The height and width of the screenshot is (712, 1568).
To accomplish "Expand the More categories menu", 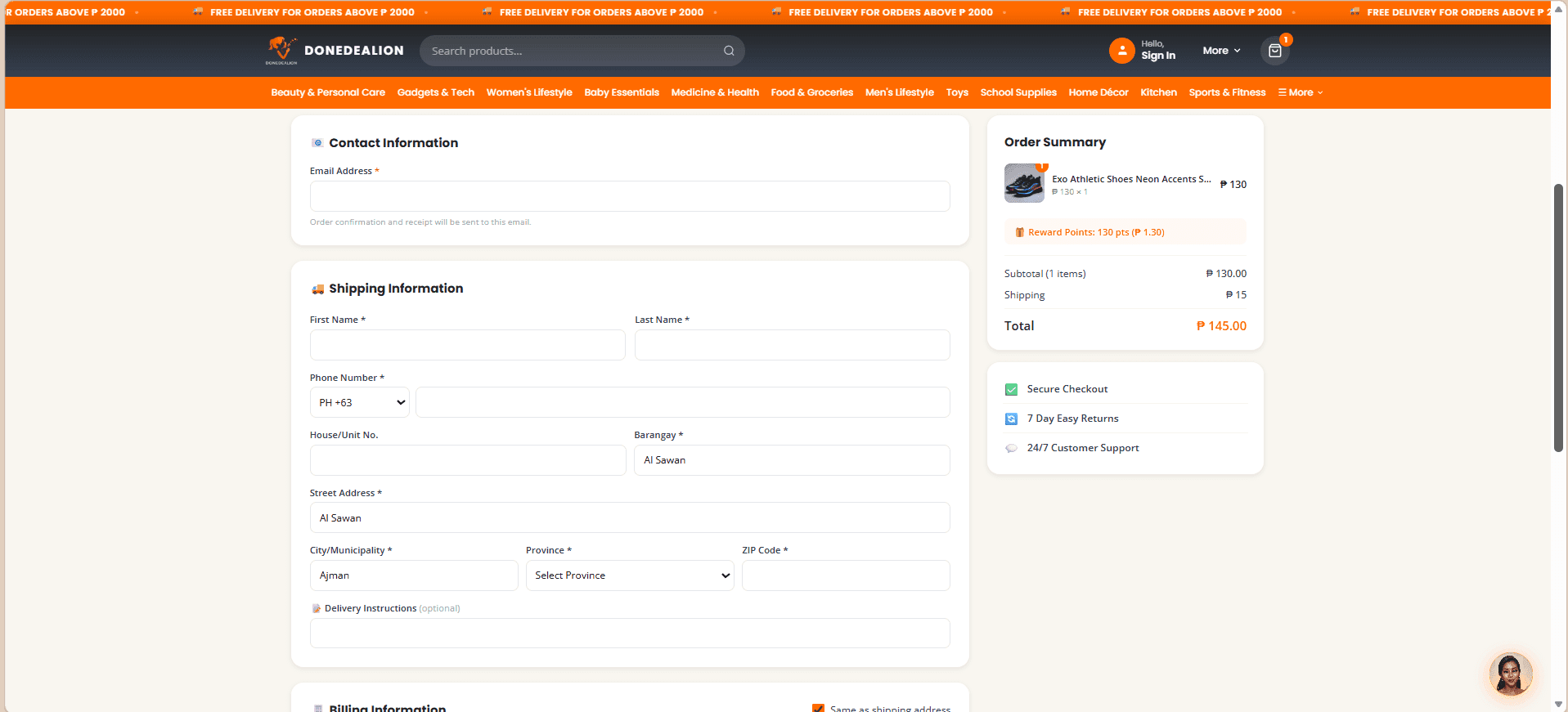I will click(1301, 92).
